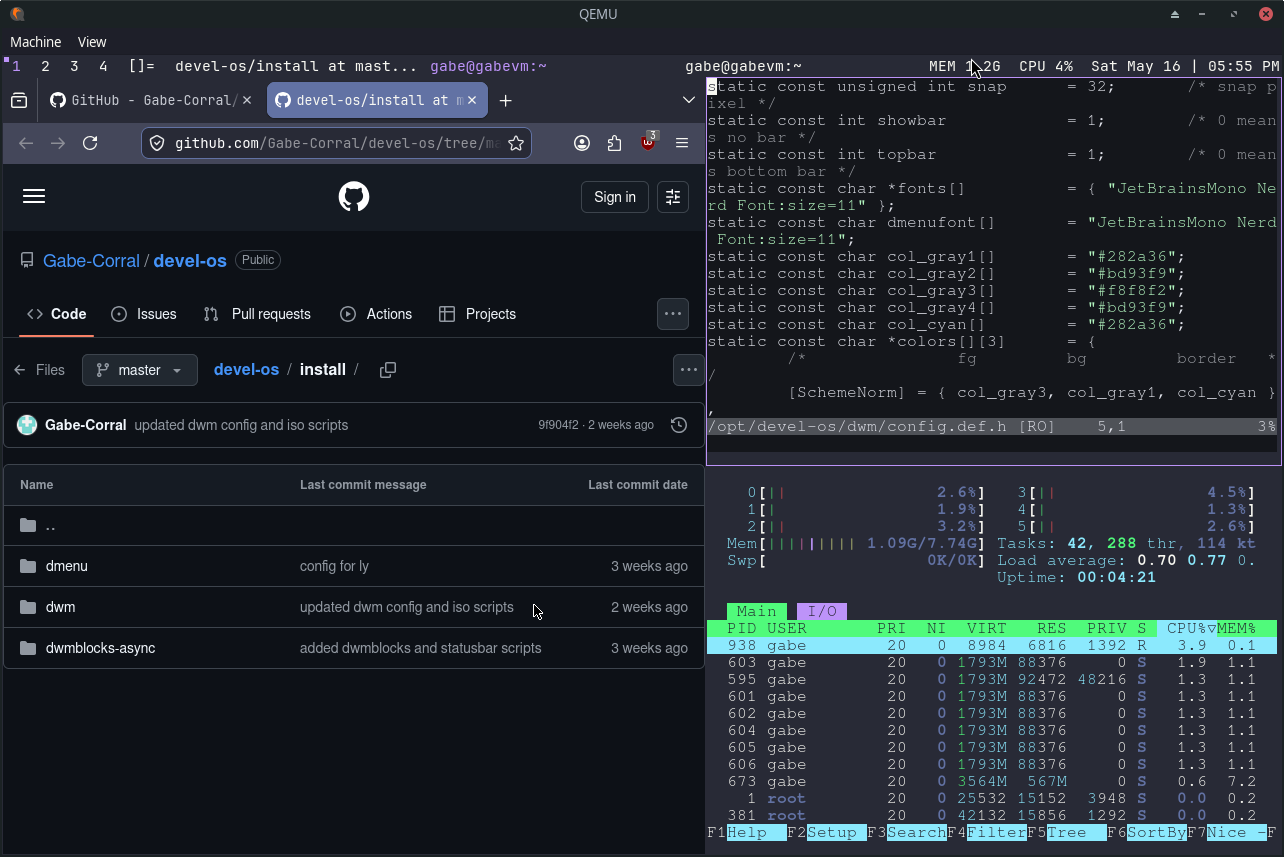Open the Firefox hamburger application menu
The image size is (1284, 857).
[x=682, y=143]
